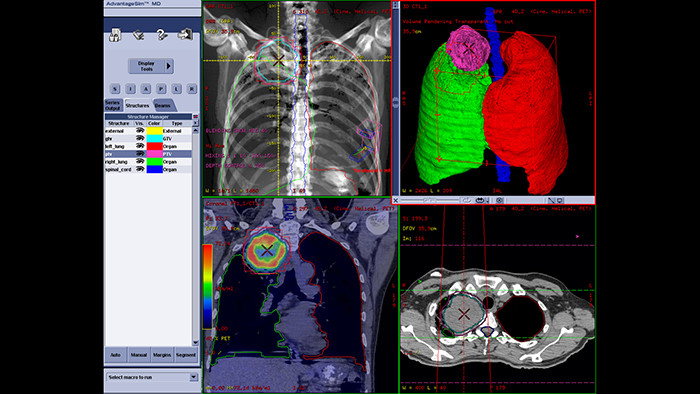Image resolution: width=700 pixels, height=394 pixels.
Task: Click the Segment button
Action: (x=186, y=355)
